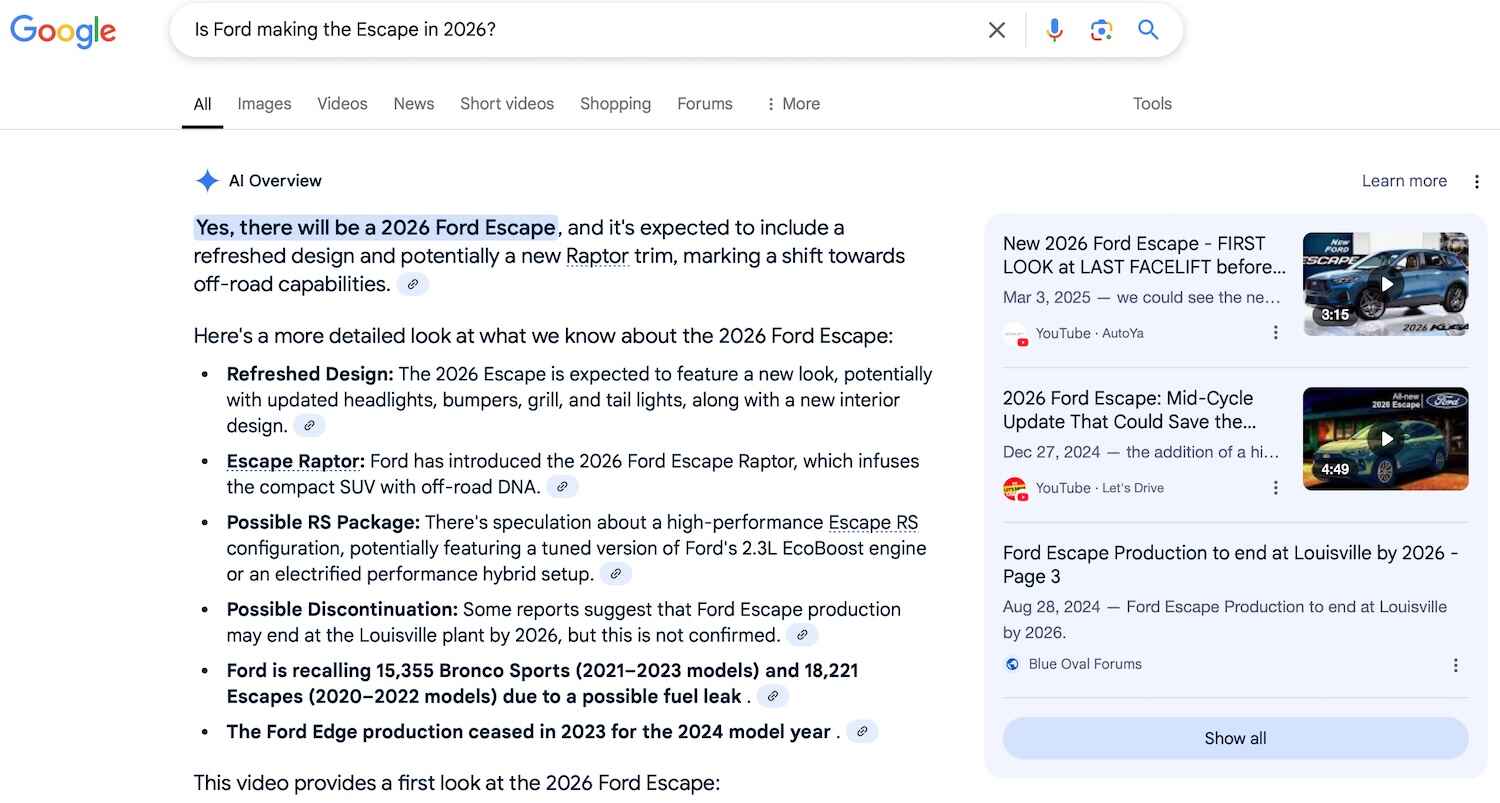
Task: Play the 4:49 Let's Drive video thumbnail
Action: pyautogui.click(x=1386, y=438)
